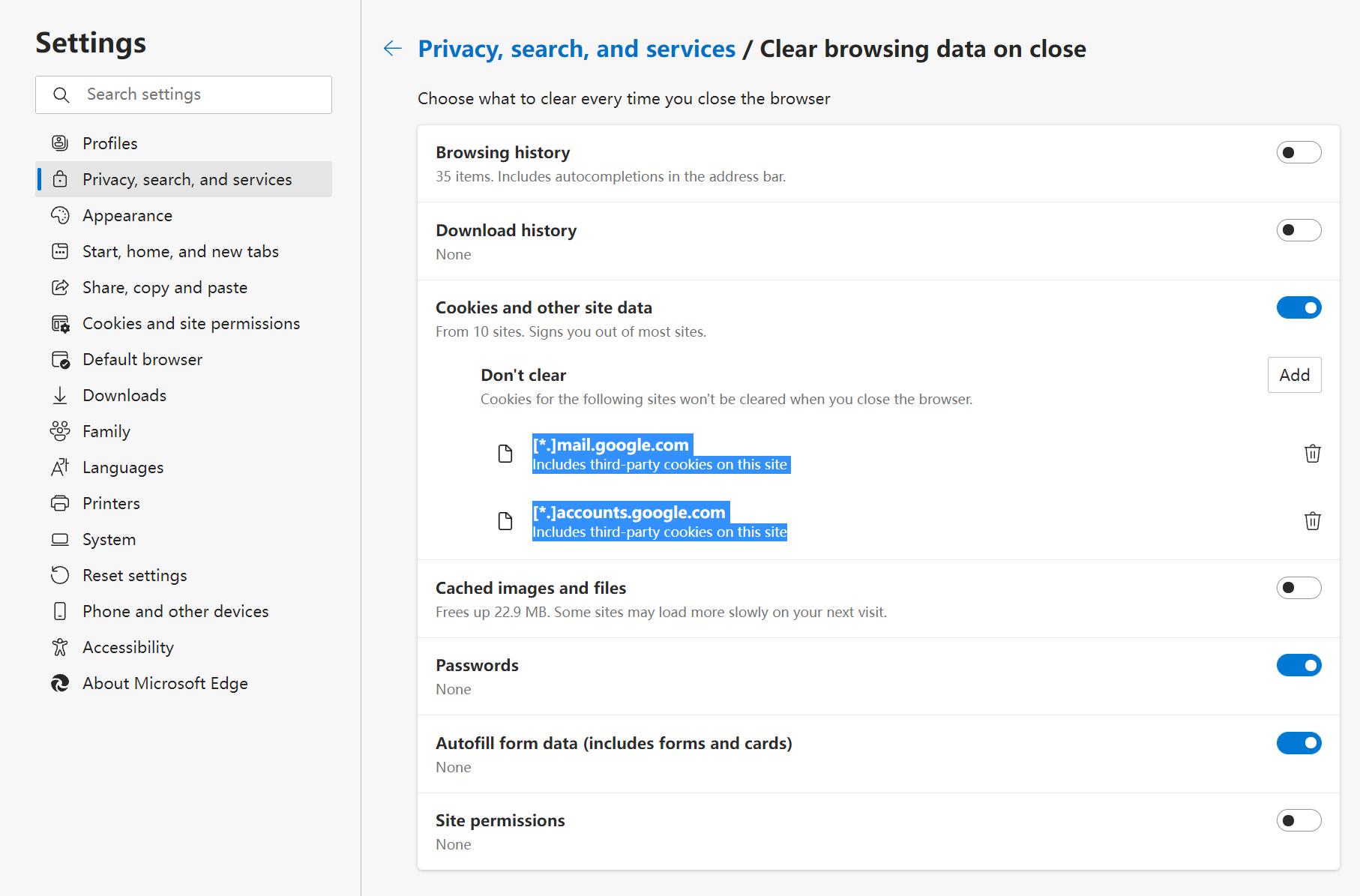Turn off Cookies and other site data

[1299, 308]
